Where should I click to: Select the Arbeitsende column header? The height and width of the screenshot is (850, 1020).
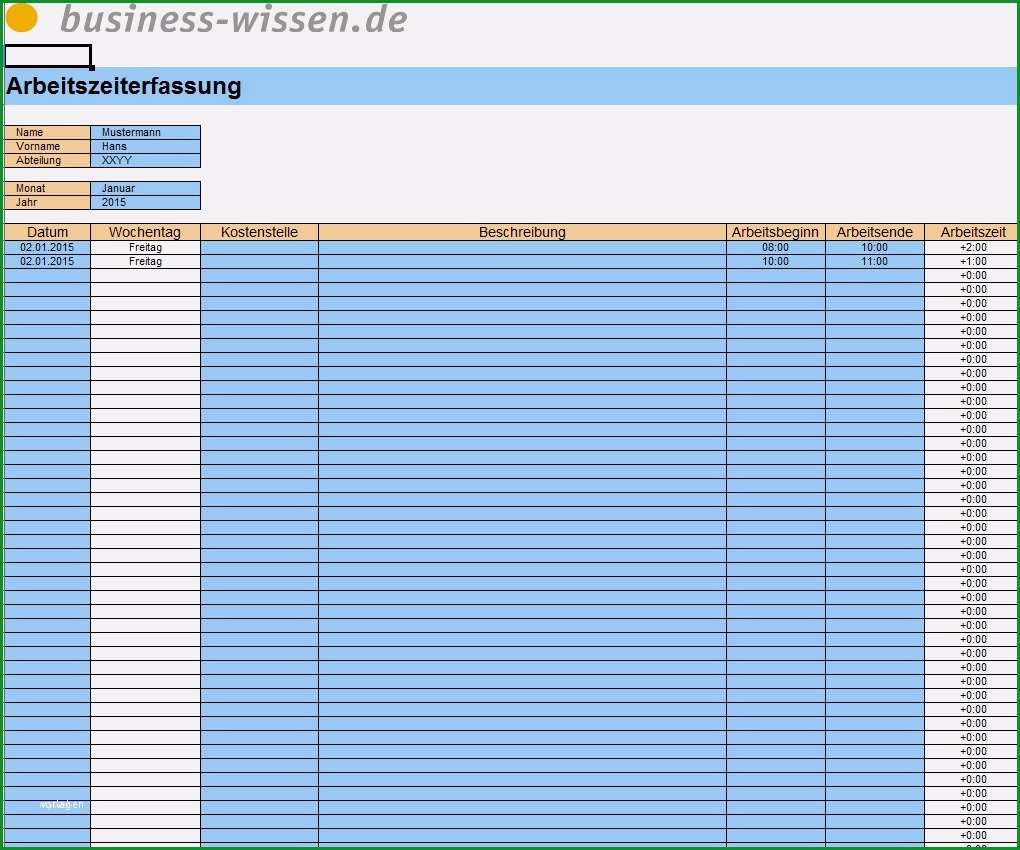point(874,232)
